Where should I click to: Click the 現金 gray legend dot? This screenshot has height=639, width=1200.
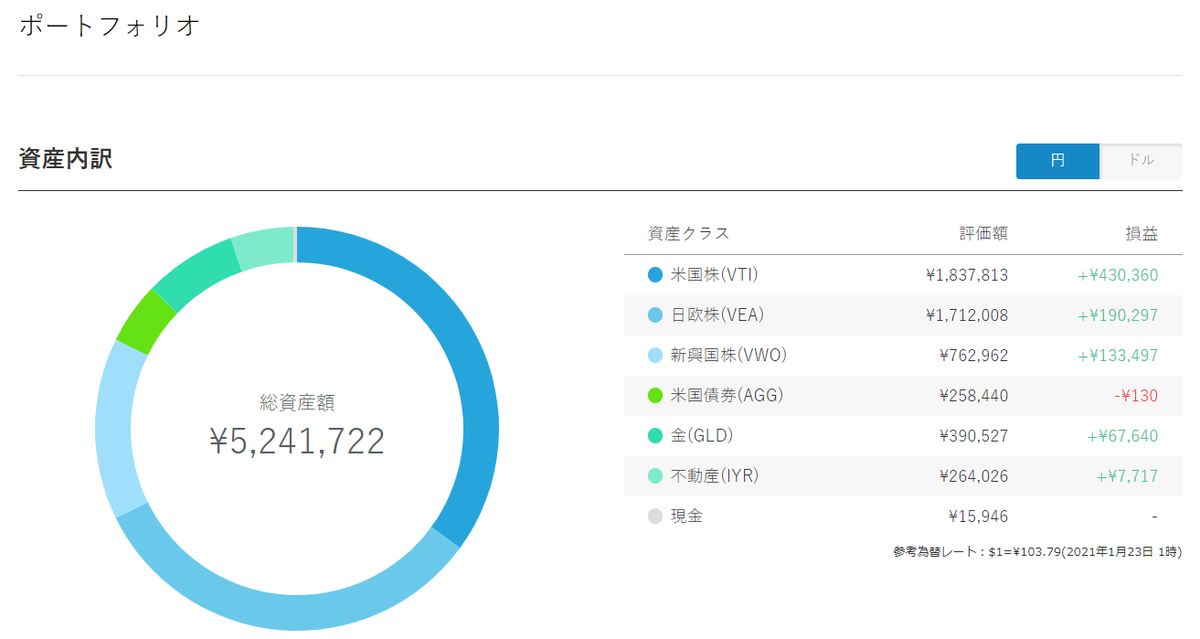[x=655, y=517]
